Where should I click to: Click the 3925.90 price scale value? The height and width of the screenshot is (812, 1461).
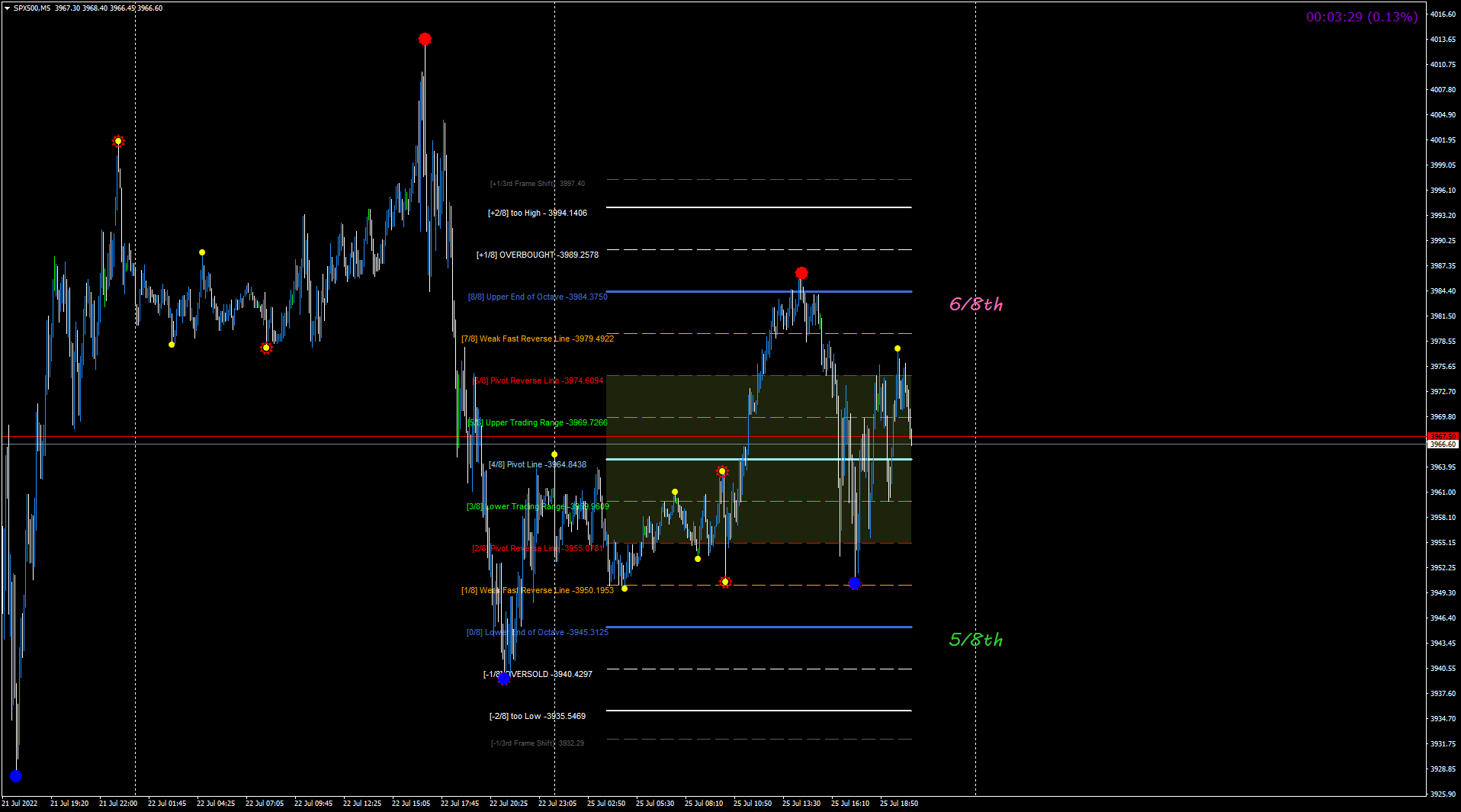[1443, 794]
